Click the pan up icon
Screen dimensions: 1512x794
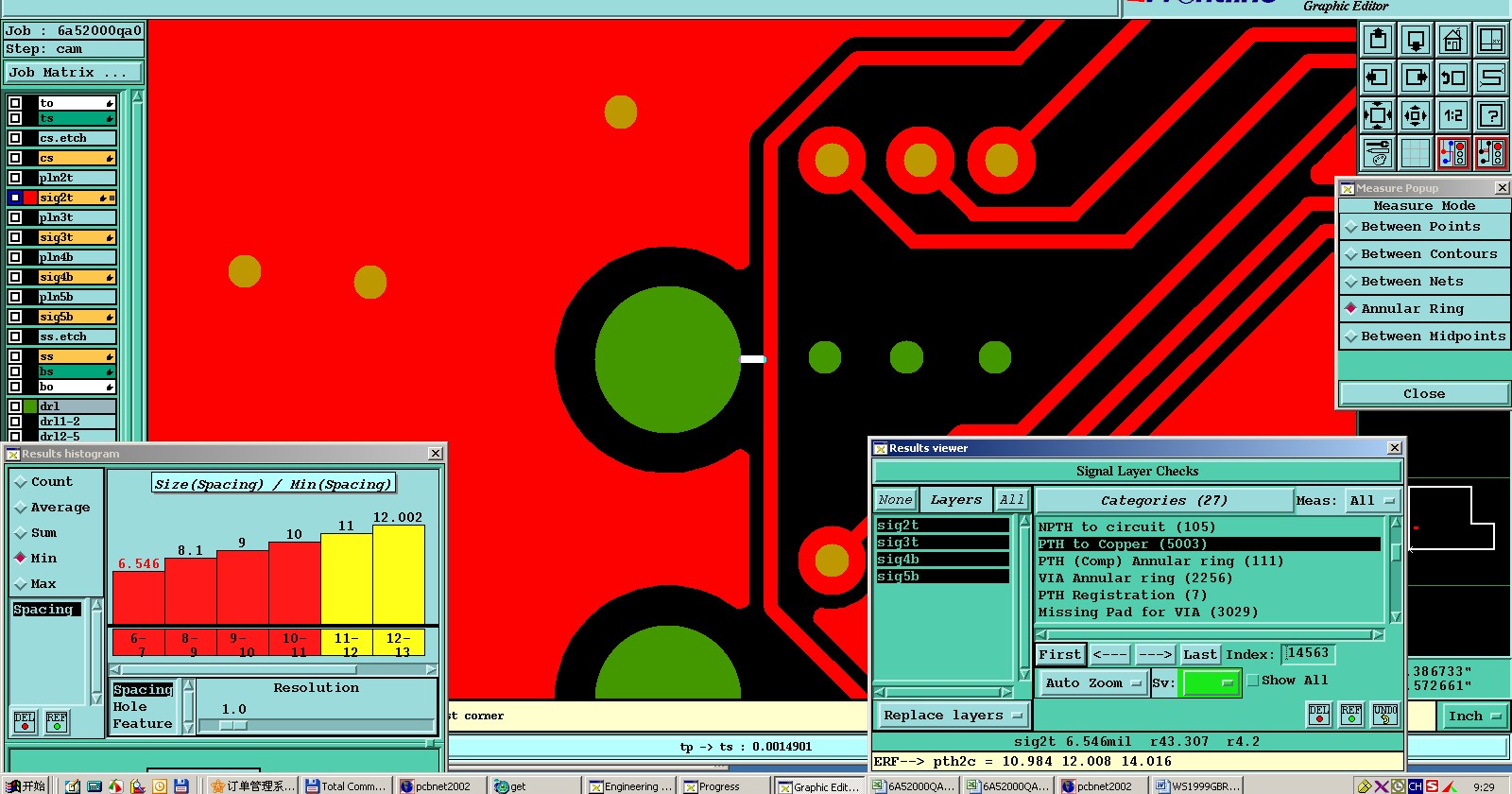coord(1378,40)
